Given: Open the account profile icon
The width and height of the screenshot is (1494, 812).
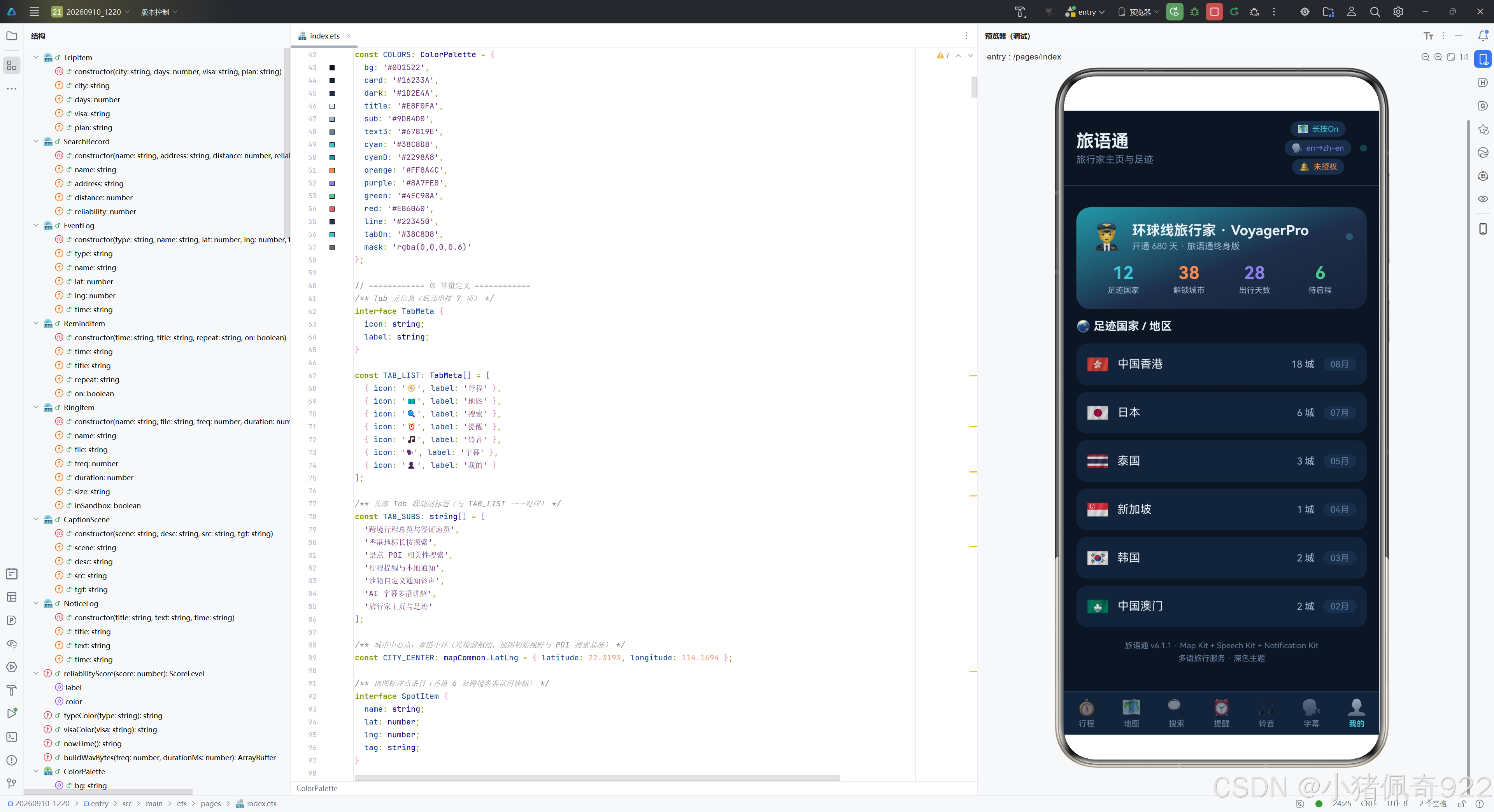Looking at the screenshot, I should [1351, 12].
